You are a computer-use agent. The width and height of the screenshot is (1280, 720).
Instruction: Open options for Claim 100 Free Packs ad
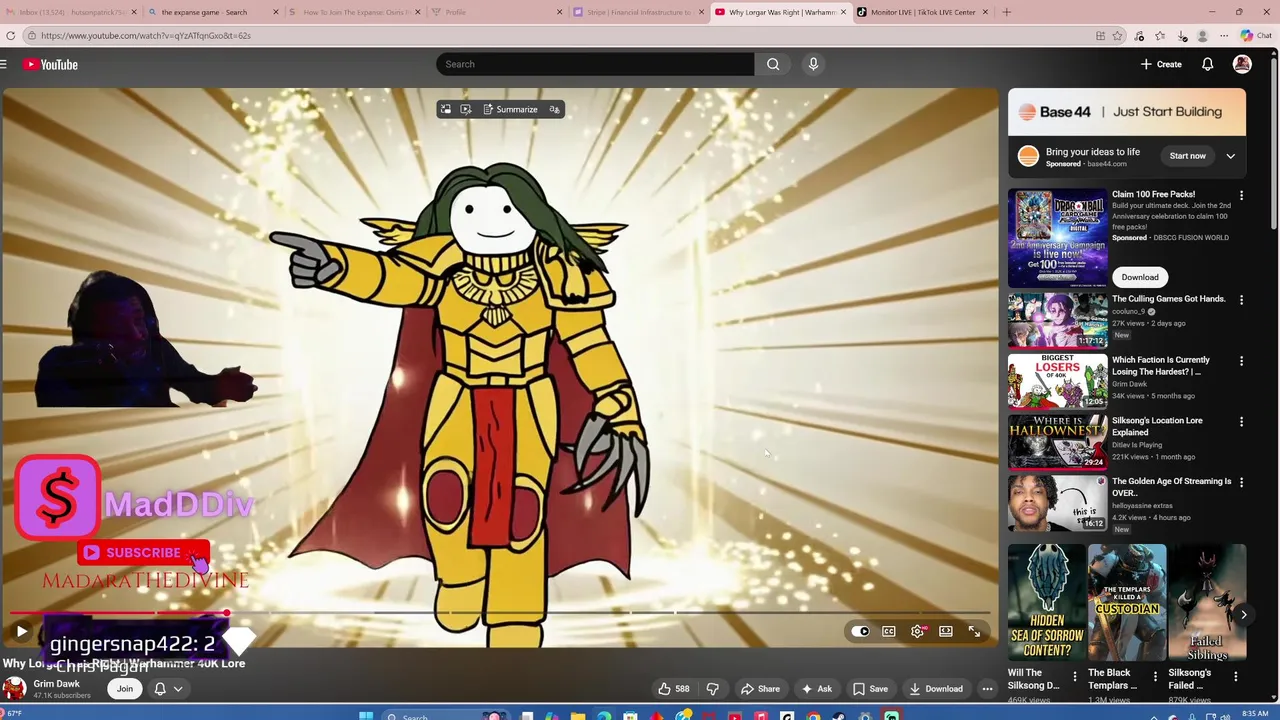tap(1241, 196)
